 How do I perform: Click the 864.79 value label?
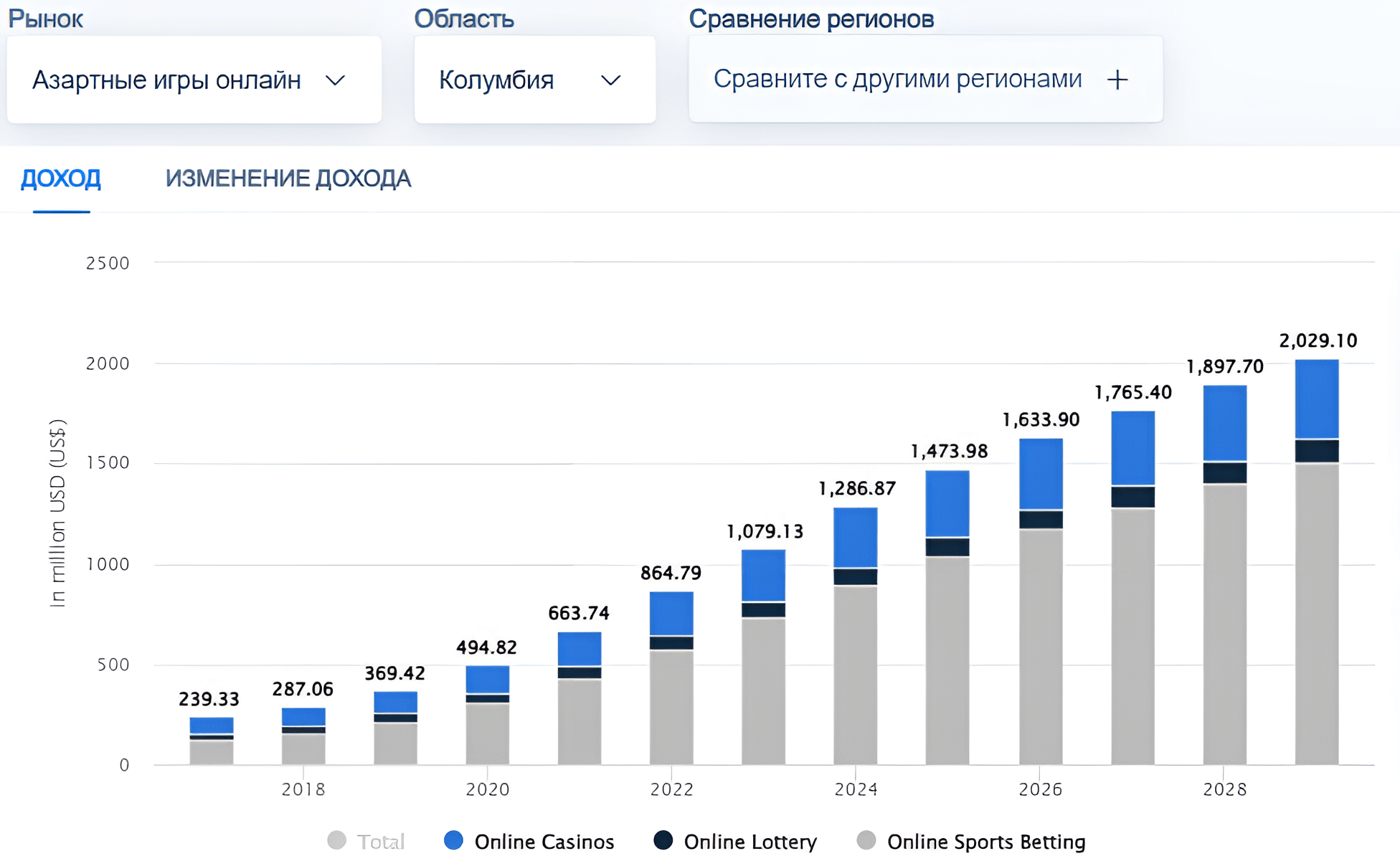(x=671, y=574)
